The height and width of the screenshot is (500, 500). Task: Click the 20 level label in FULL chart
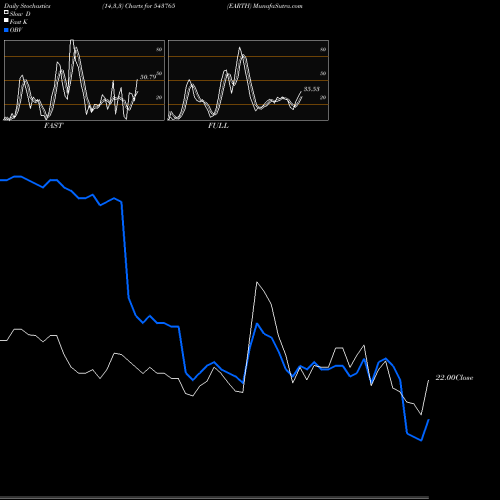323,97
